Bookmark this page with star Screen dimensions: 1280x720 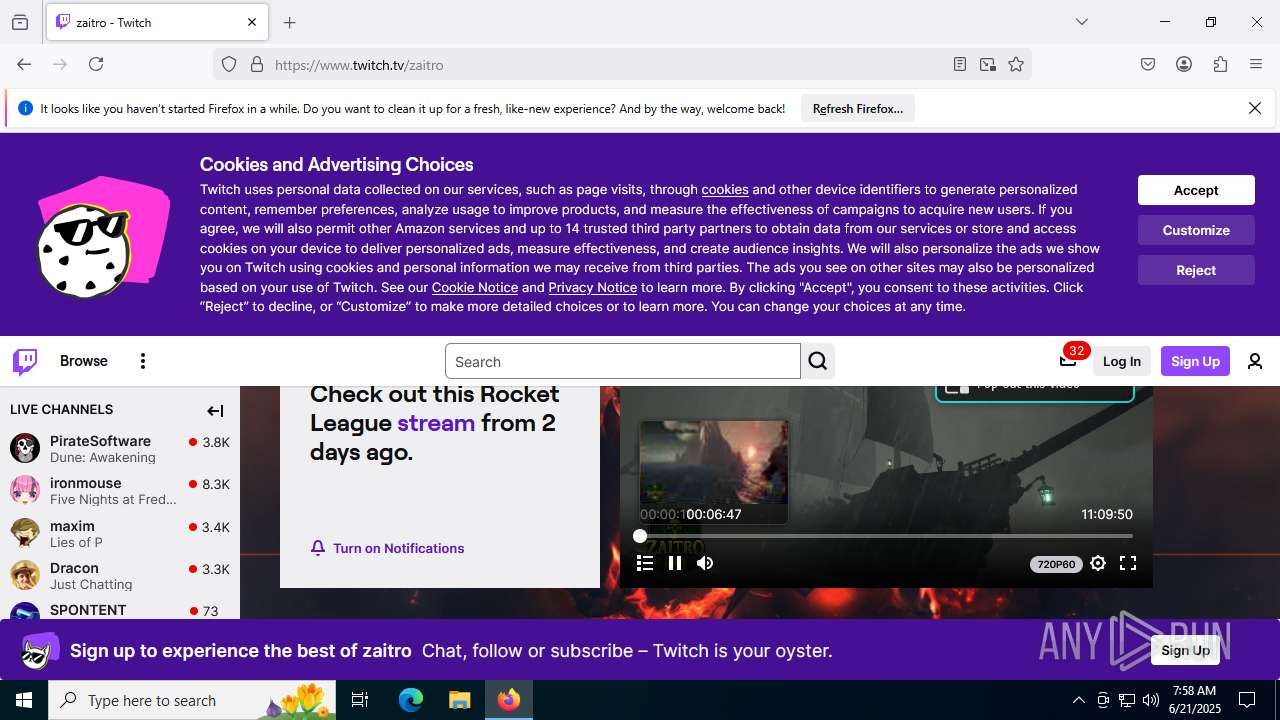coord(1016,64)
